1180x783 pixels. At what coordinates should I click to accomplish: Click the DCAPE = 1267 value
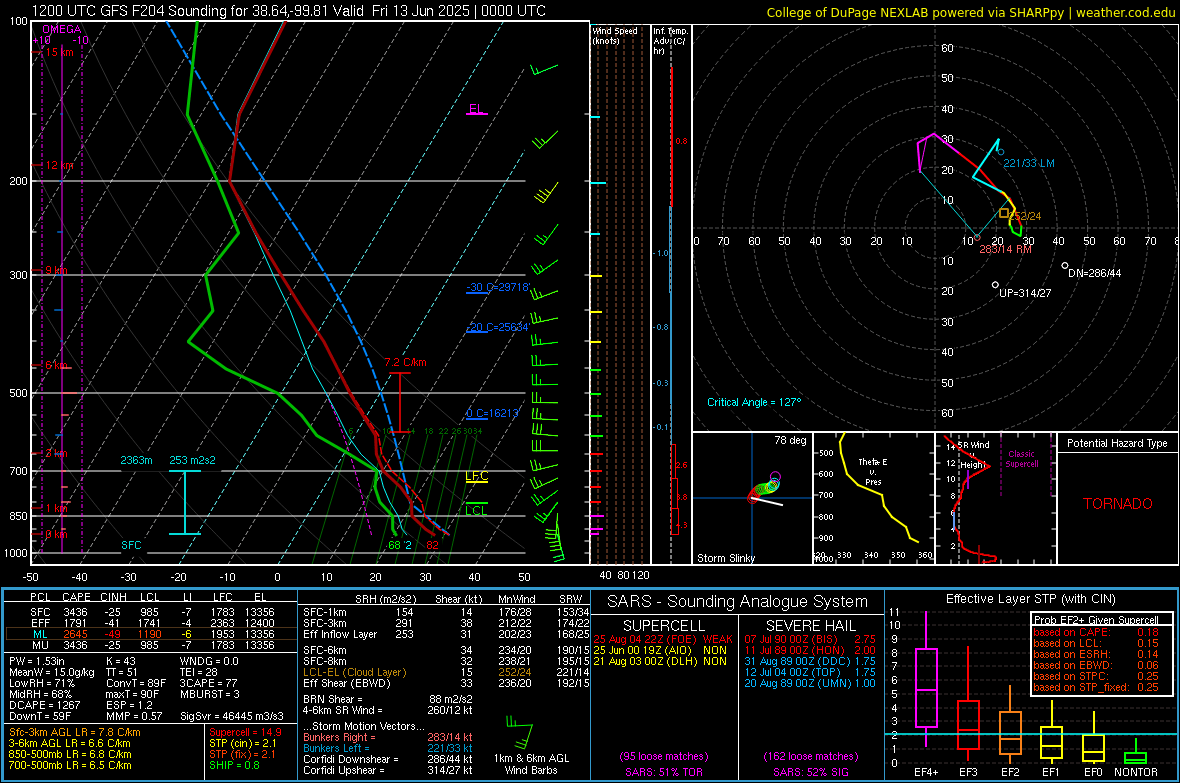[44, 705]
